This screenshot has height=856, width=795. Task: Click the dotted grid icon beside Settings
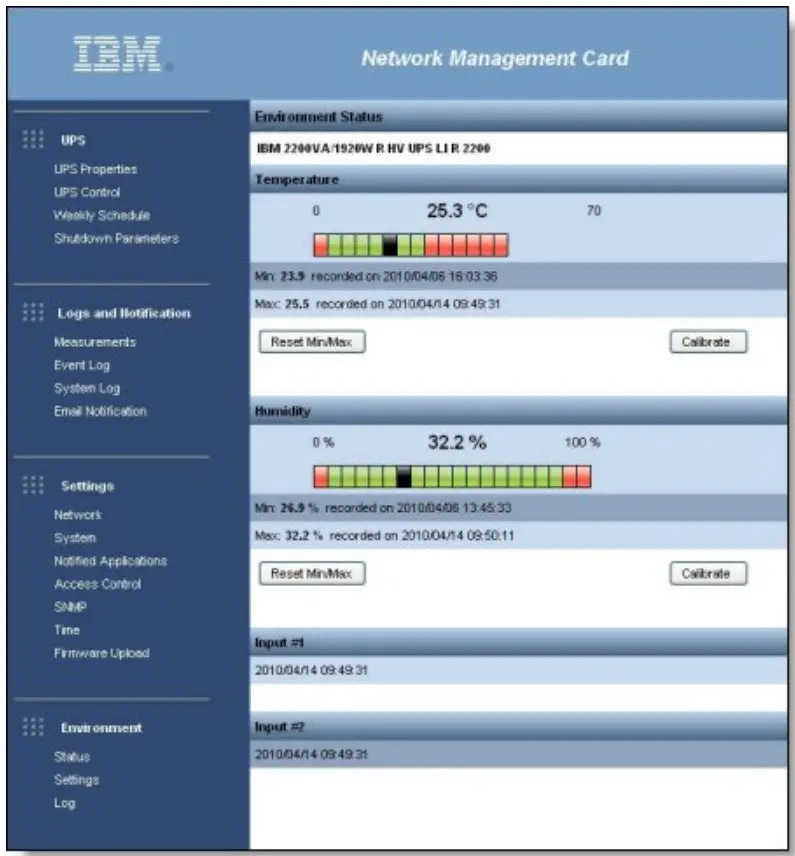pyautogui.click(x=33, y=485)
